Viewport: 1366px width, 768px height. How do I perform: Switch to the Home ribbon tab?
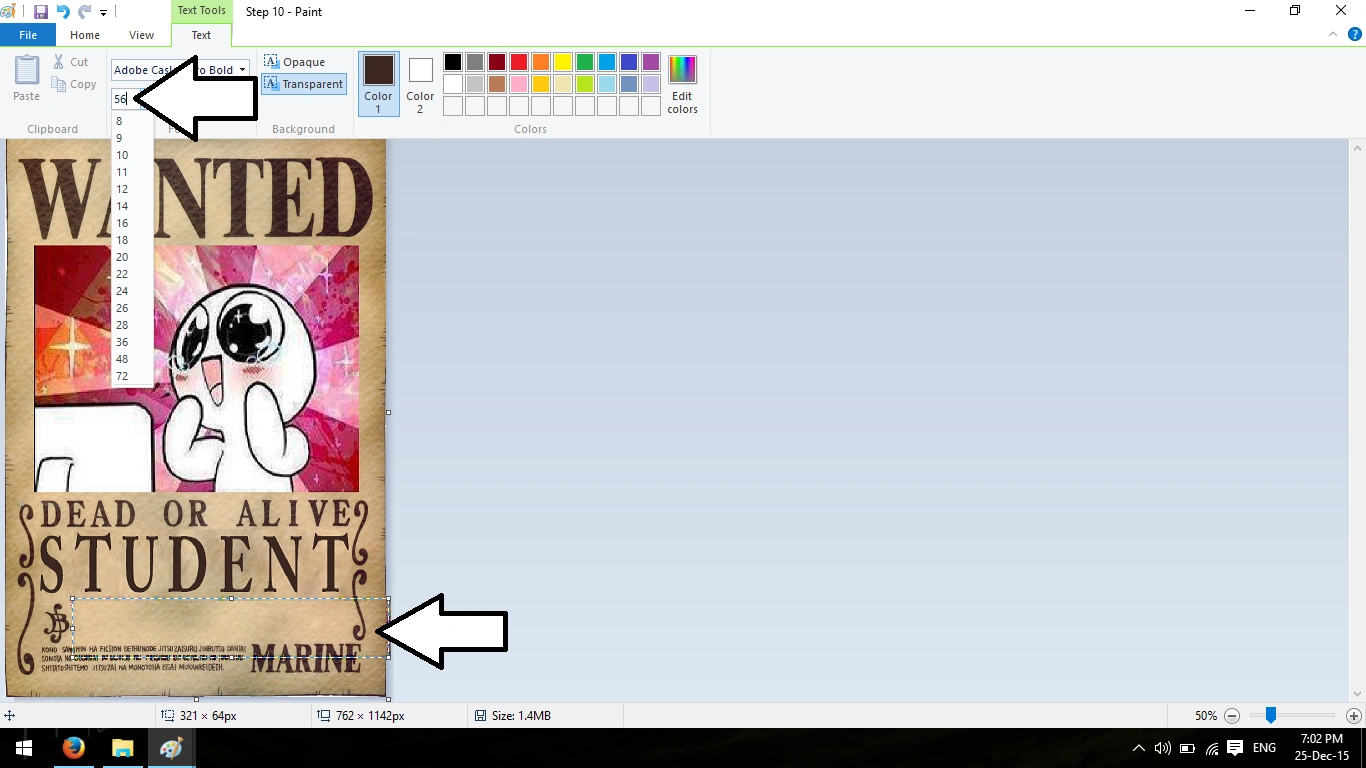[85, 35]
